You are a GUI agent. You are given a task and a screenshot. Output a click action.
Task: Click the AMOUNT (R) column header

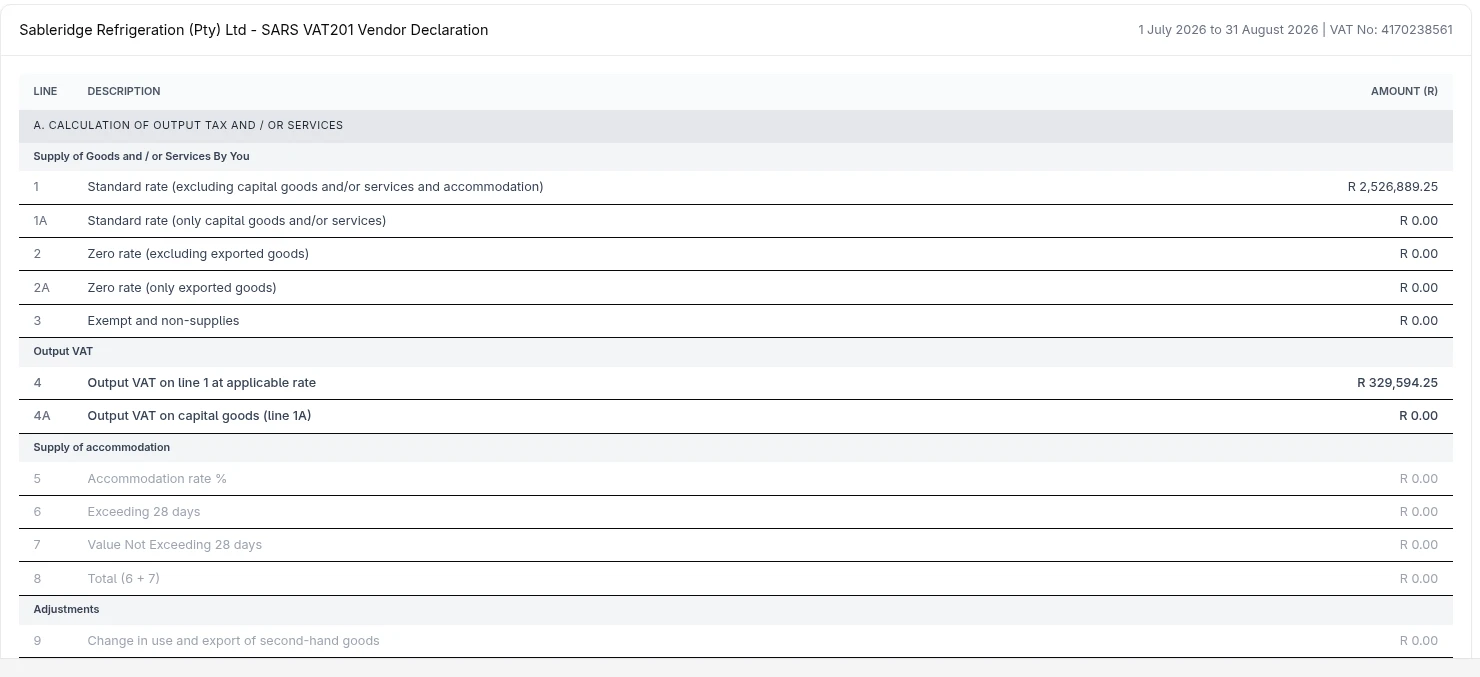pos(1404,91)
